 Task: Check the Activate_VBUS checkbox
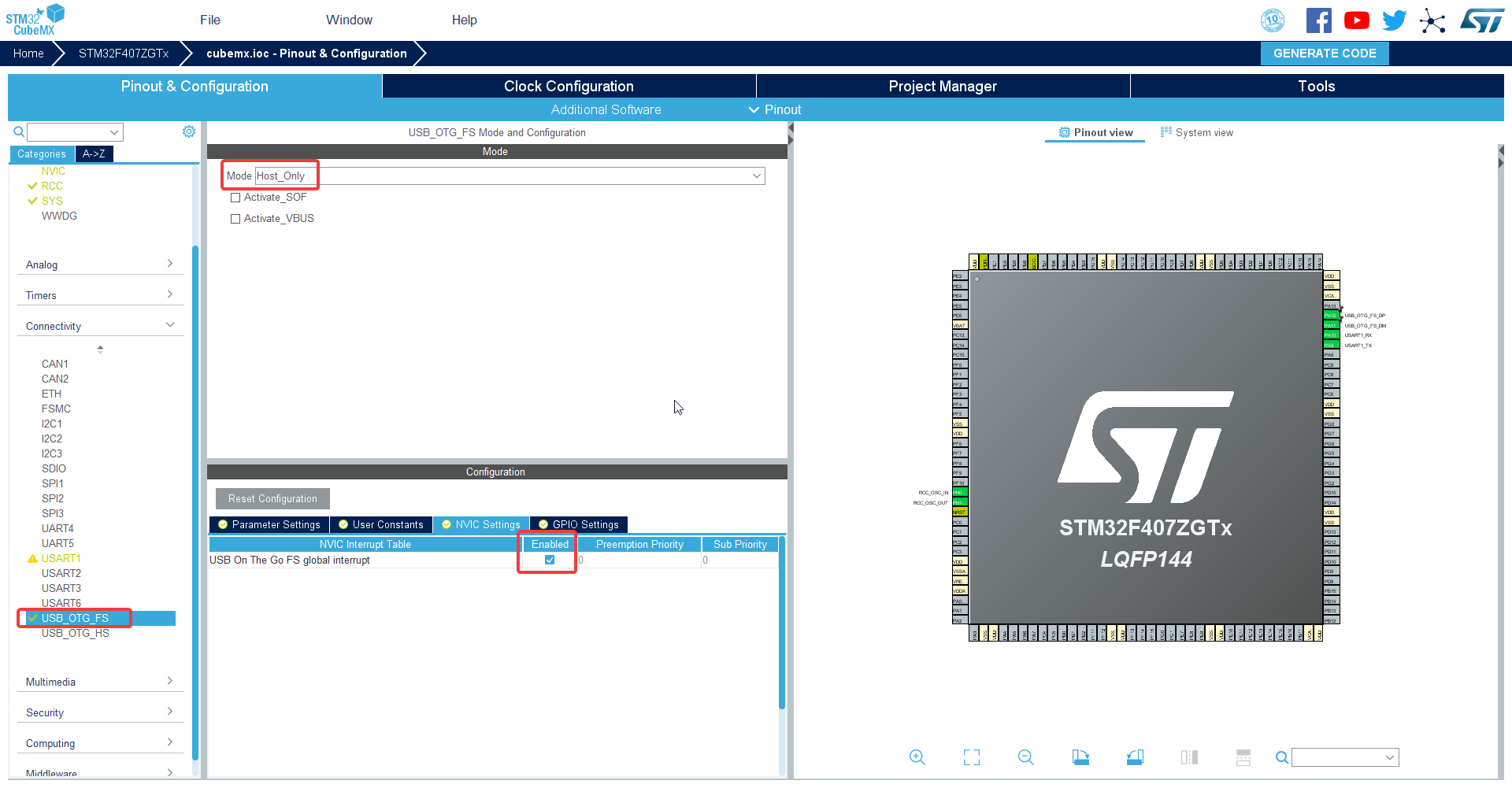(x=235, y=218)
